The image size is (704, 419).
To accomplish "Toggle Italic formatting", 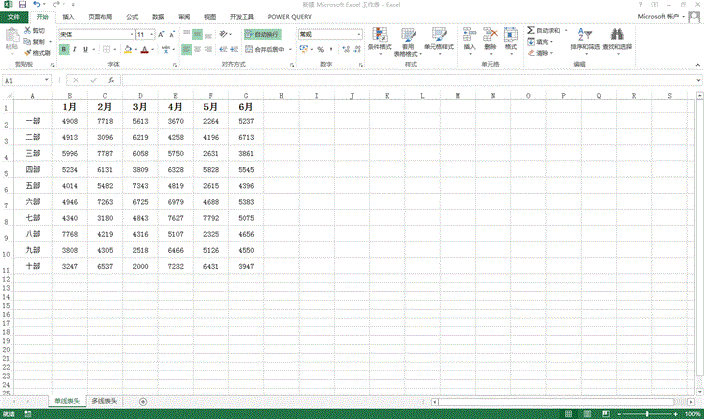I will pos(76,49).
